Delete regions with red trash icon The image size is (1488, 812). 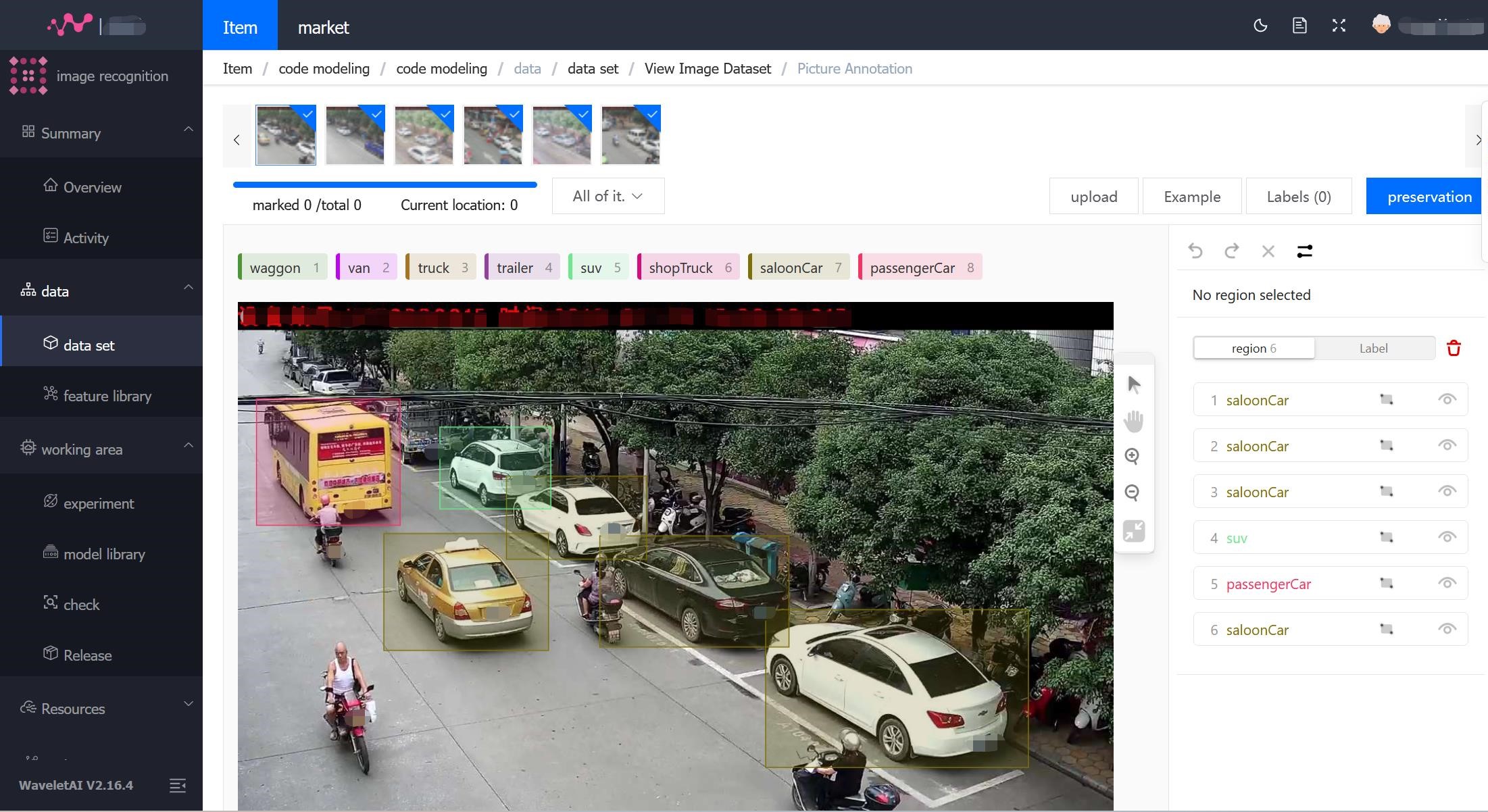[1454, 348]
